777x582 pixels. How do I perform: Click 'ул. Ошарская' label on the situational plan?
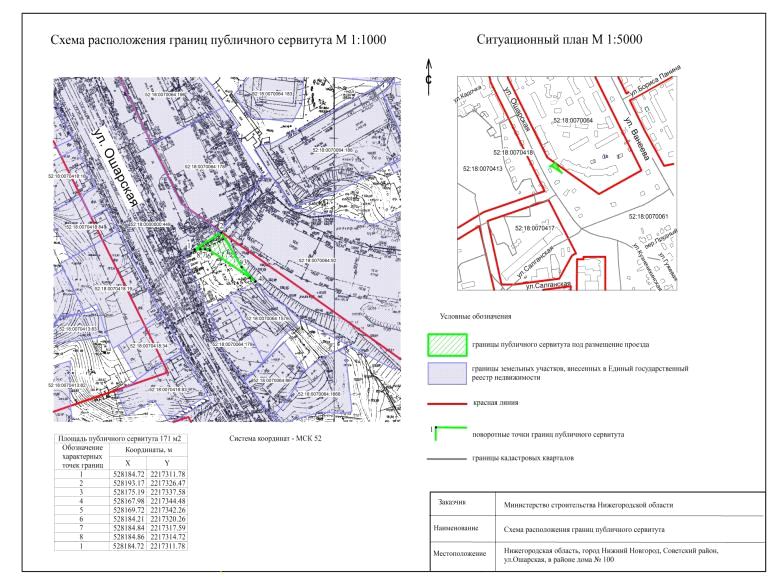[x=517, y=110]
